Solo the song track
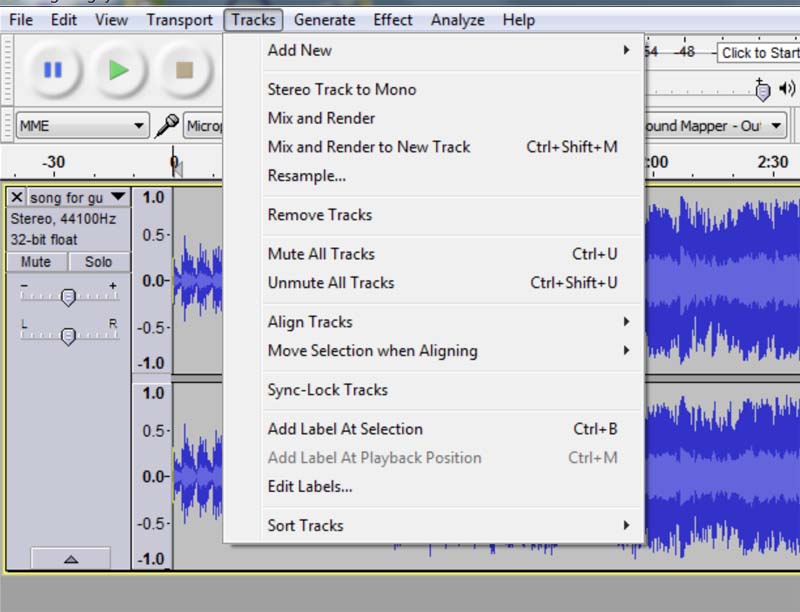The width and height of the screenshot is (800, 612). (x=98, y=262)
